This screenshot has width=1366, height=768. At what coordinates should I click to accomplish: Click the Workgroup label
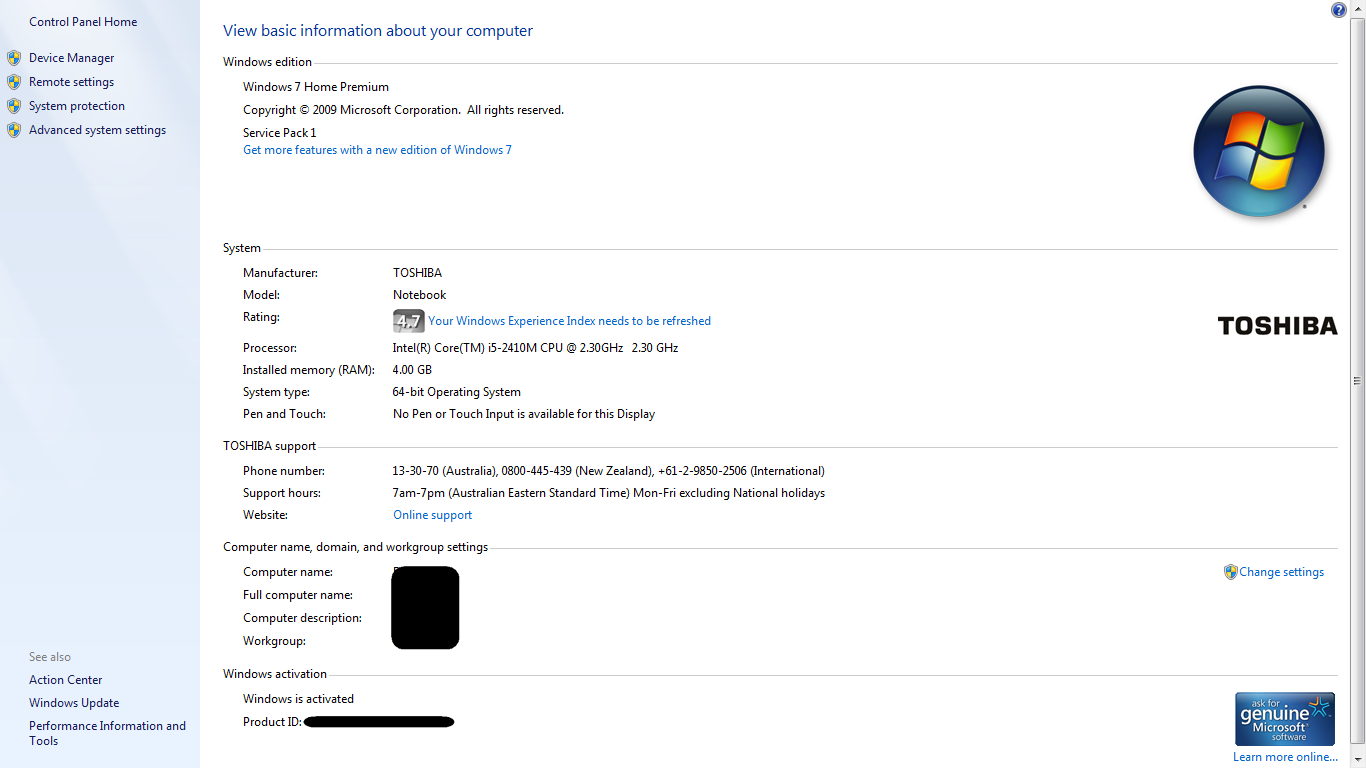pos(274,641)
